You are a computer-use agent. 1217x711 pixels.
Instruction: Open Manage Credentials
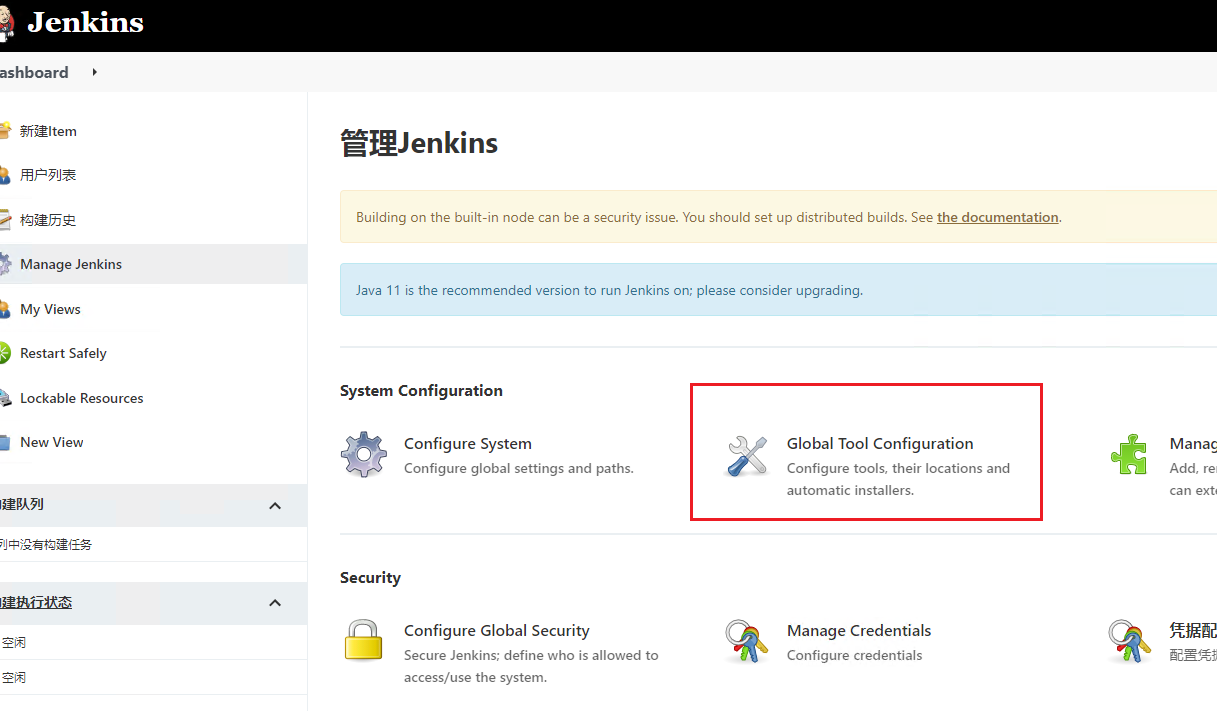click(x=859, y=630)
